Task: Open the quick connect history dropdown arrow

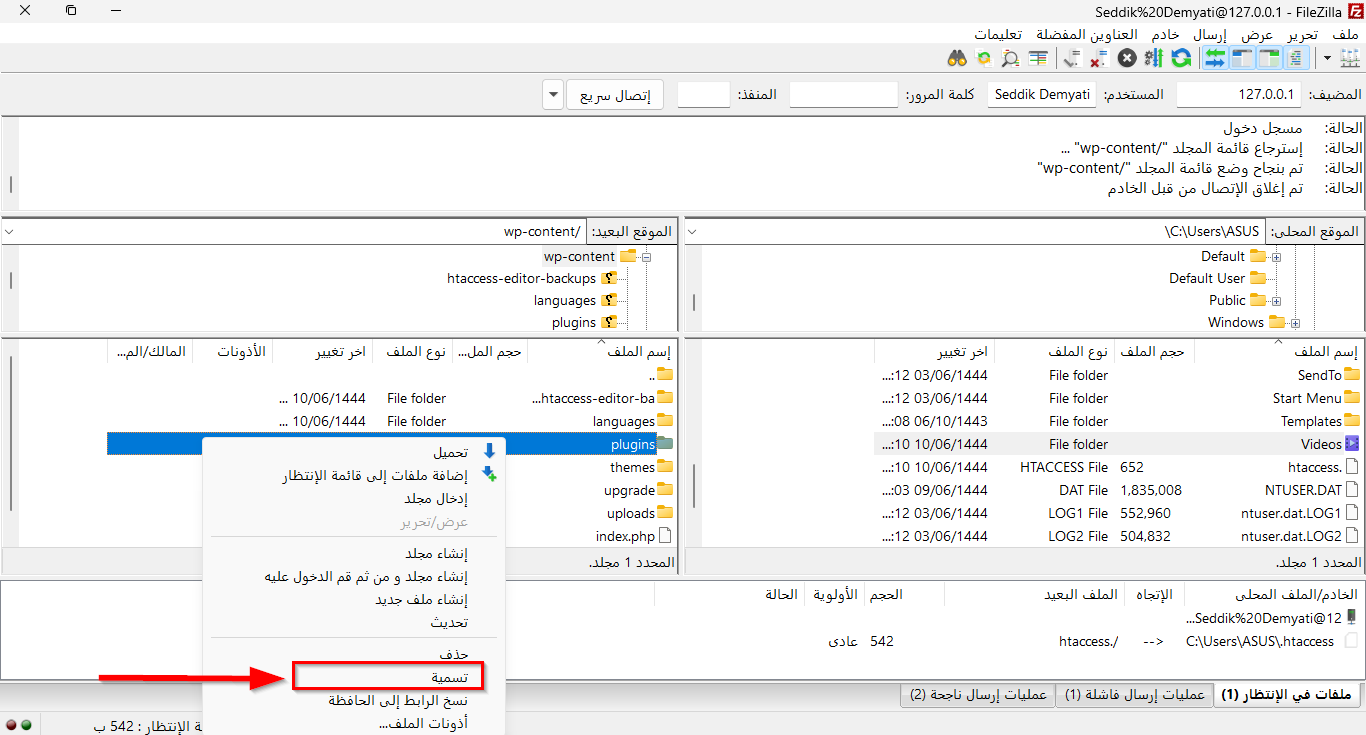Action: [x=554, y=96]
